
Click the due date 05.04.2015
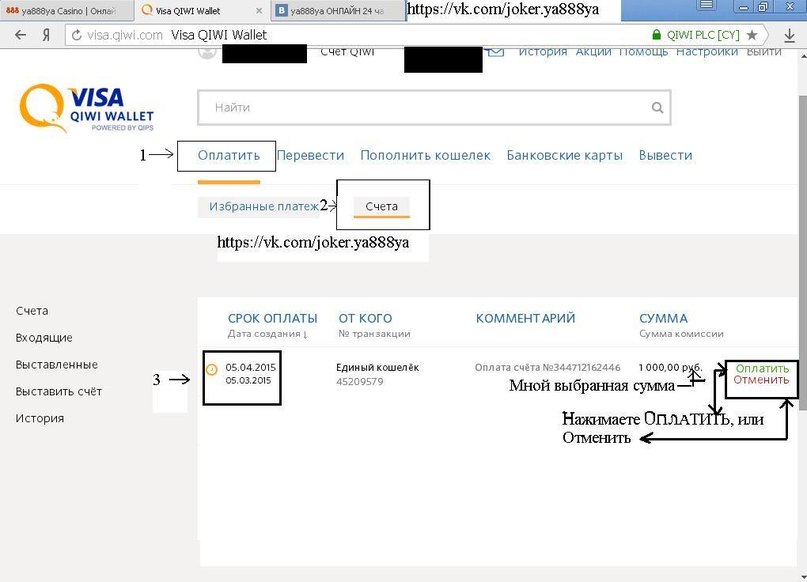[x=251, y=367]
